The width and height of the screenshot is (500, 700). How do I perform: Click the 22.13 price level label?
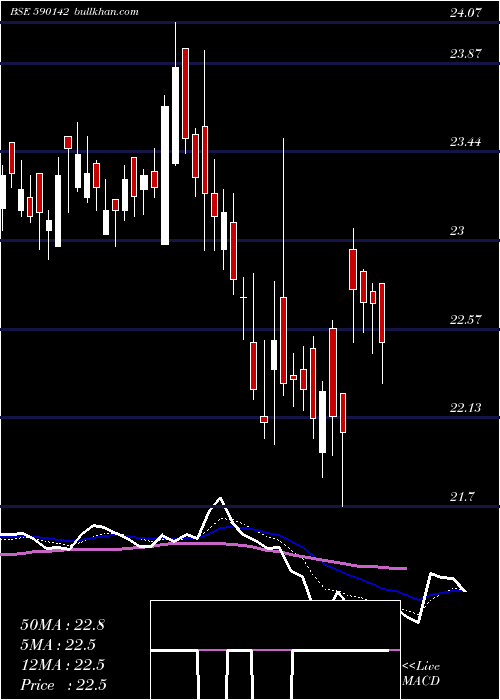click(466, 408)
